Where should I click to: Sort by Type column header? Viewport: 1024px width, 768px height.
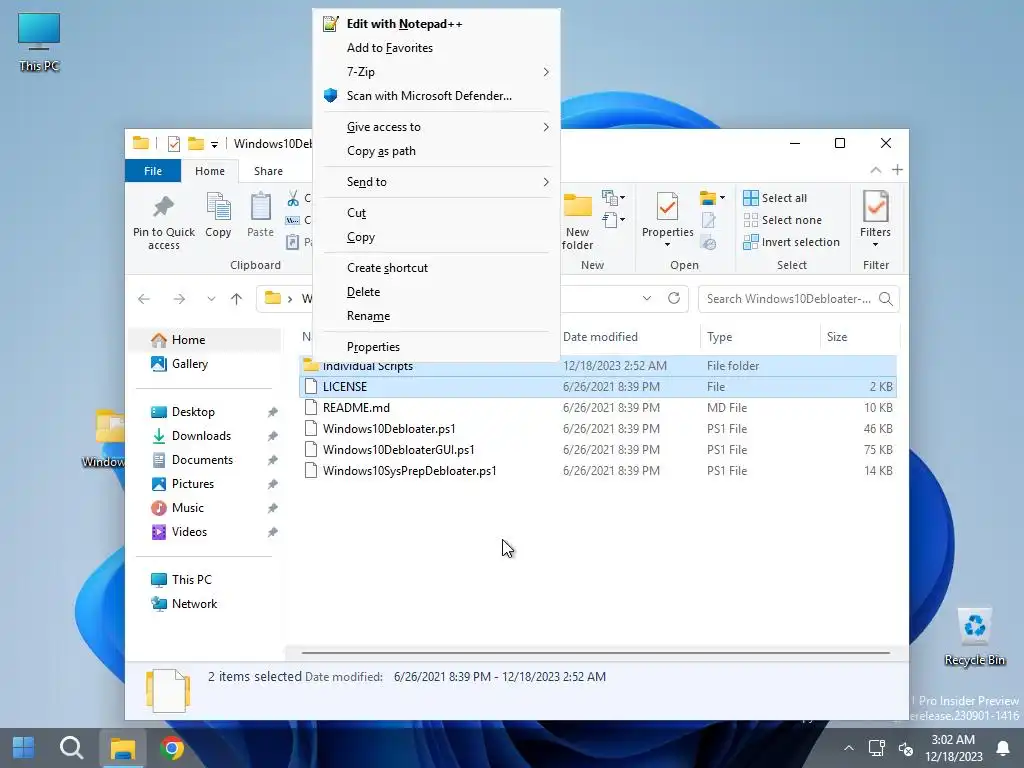(x=760, y=337)
